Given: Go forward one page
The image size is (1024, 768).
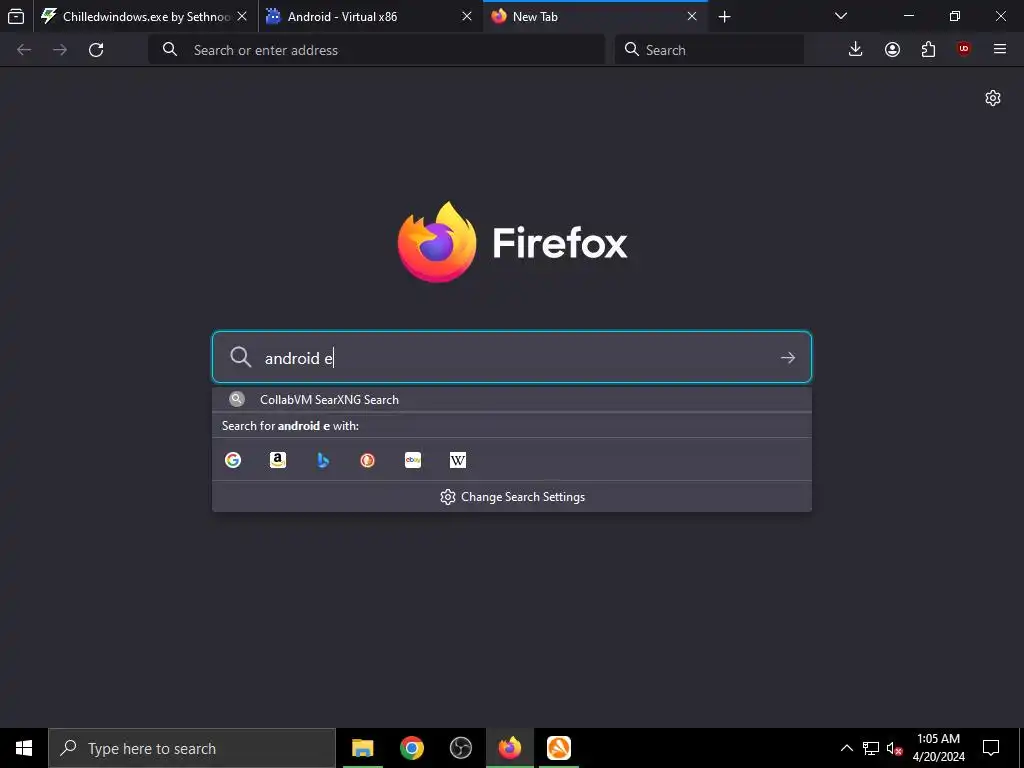Looking at the screenshot, I should (x=60, y=50).
